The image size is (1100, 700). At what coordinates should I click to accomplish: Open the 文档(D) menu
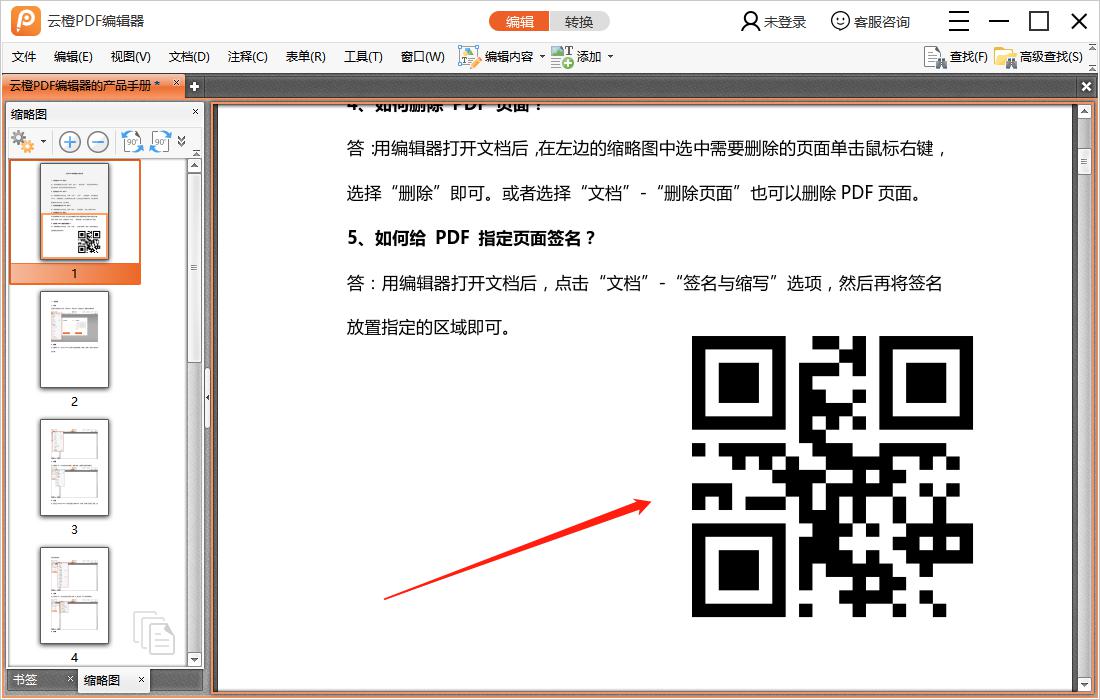189,57
